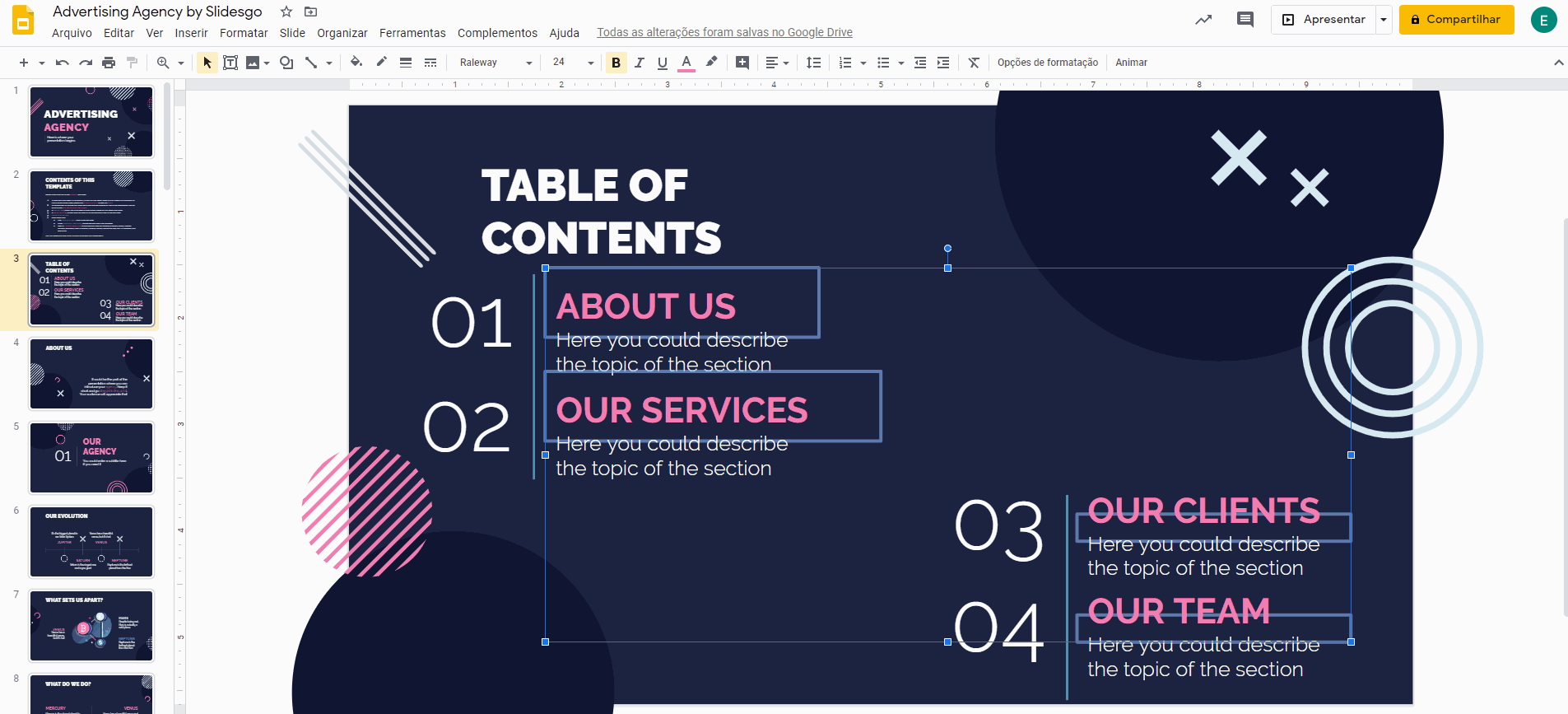The image size is (1568, 714).
Task: Open the Inserir menu
Action: [191, 33]
